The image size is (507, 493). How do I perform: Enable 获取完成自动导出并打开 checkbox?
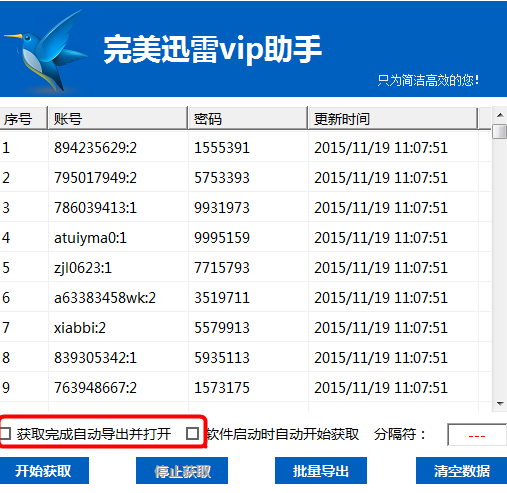tap(5, 434)
